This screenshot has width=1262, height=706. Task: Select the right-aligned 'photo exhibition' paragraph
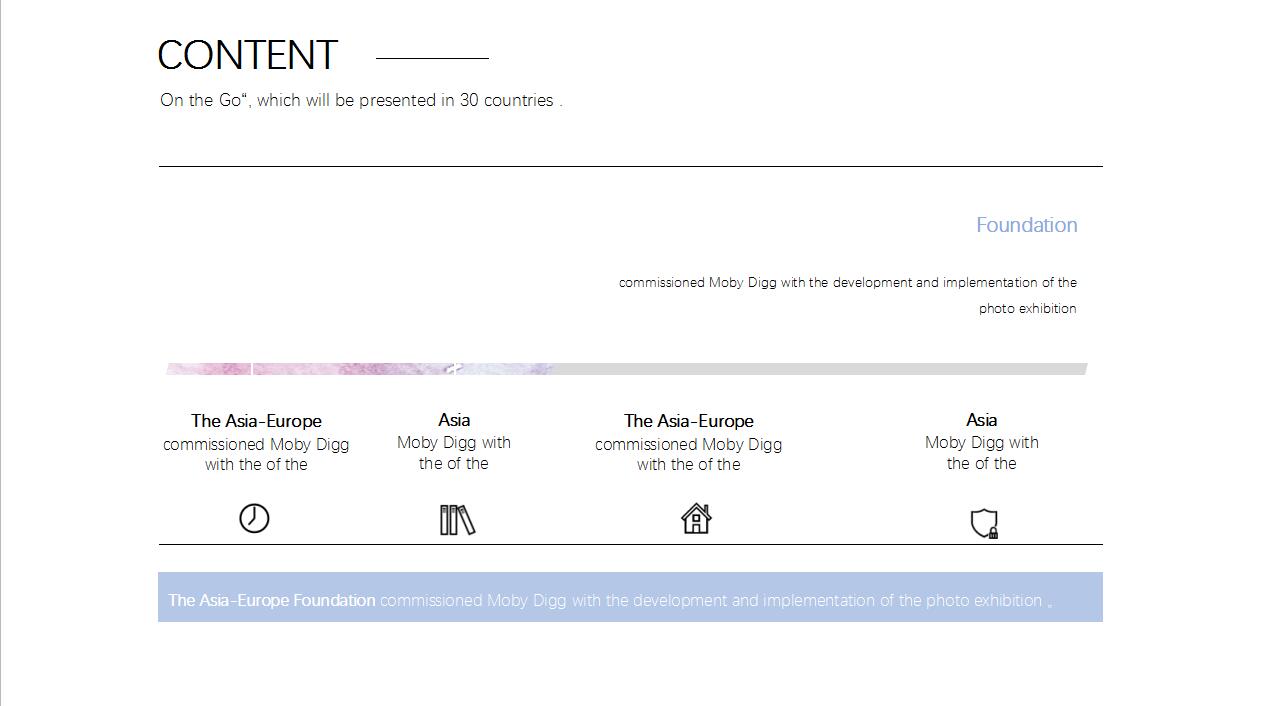click(x=847, y=295)
